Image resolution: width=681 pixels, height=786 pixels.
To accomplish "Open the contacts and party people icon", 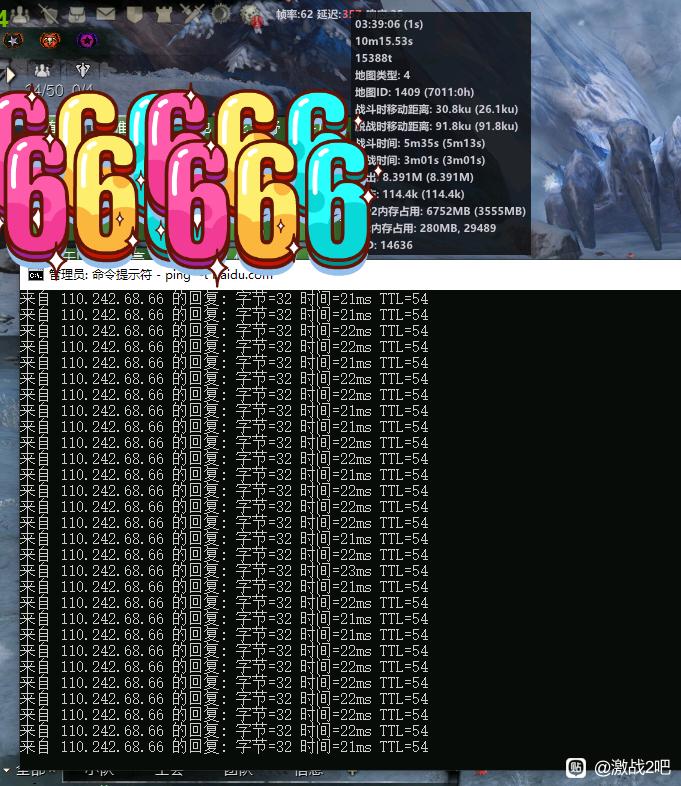I will [x=21, y=15].
